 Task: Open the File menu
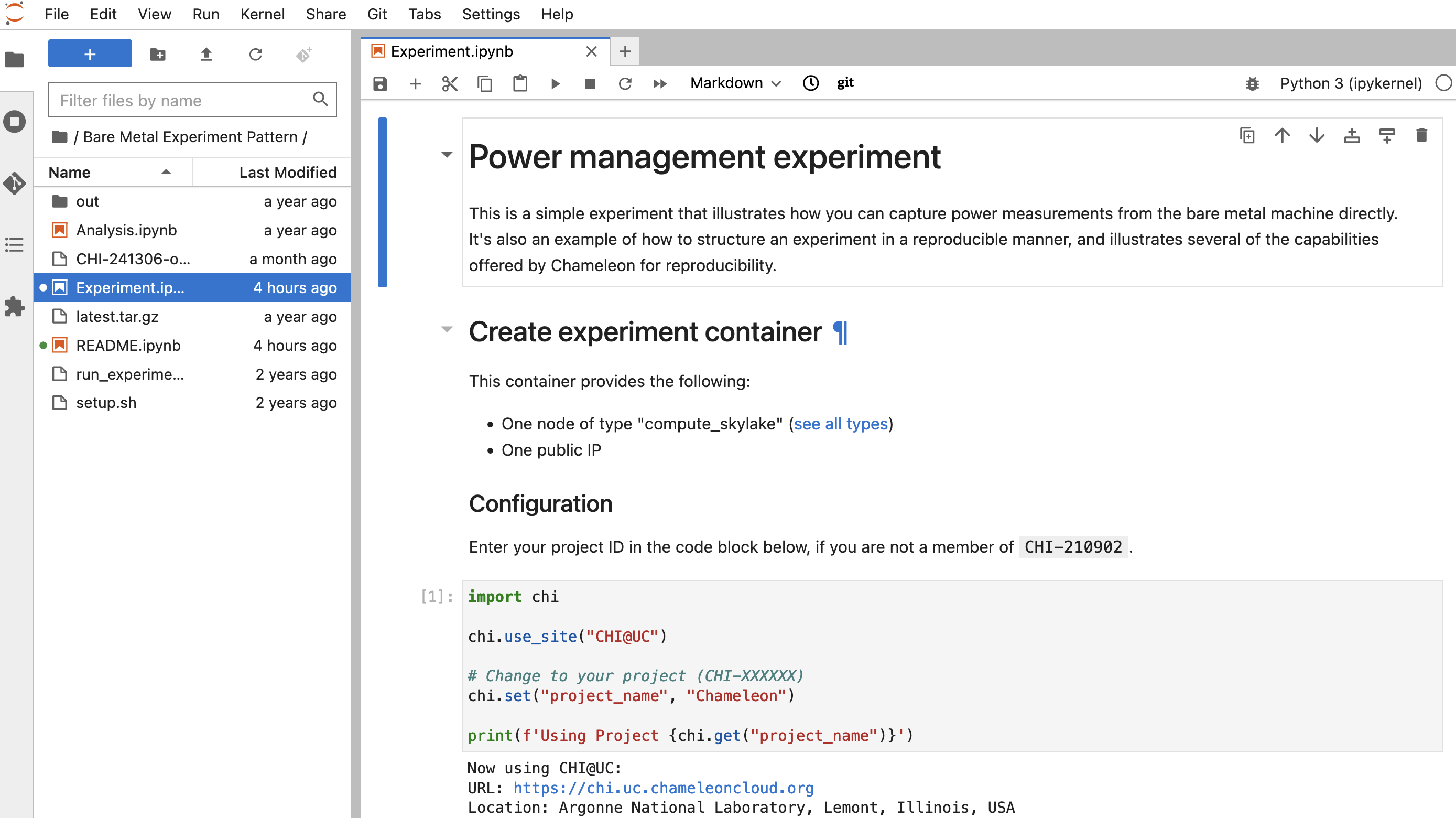point(57,14)
